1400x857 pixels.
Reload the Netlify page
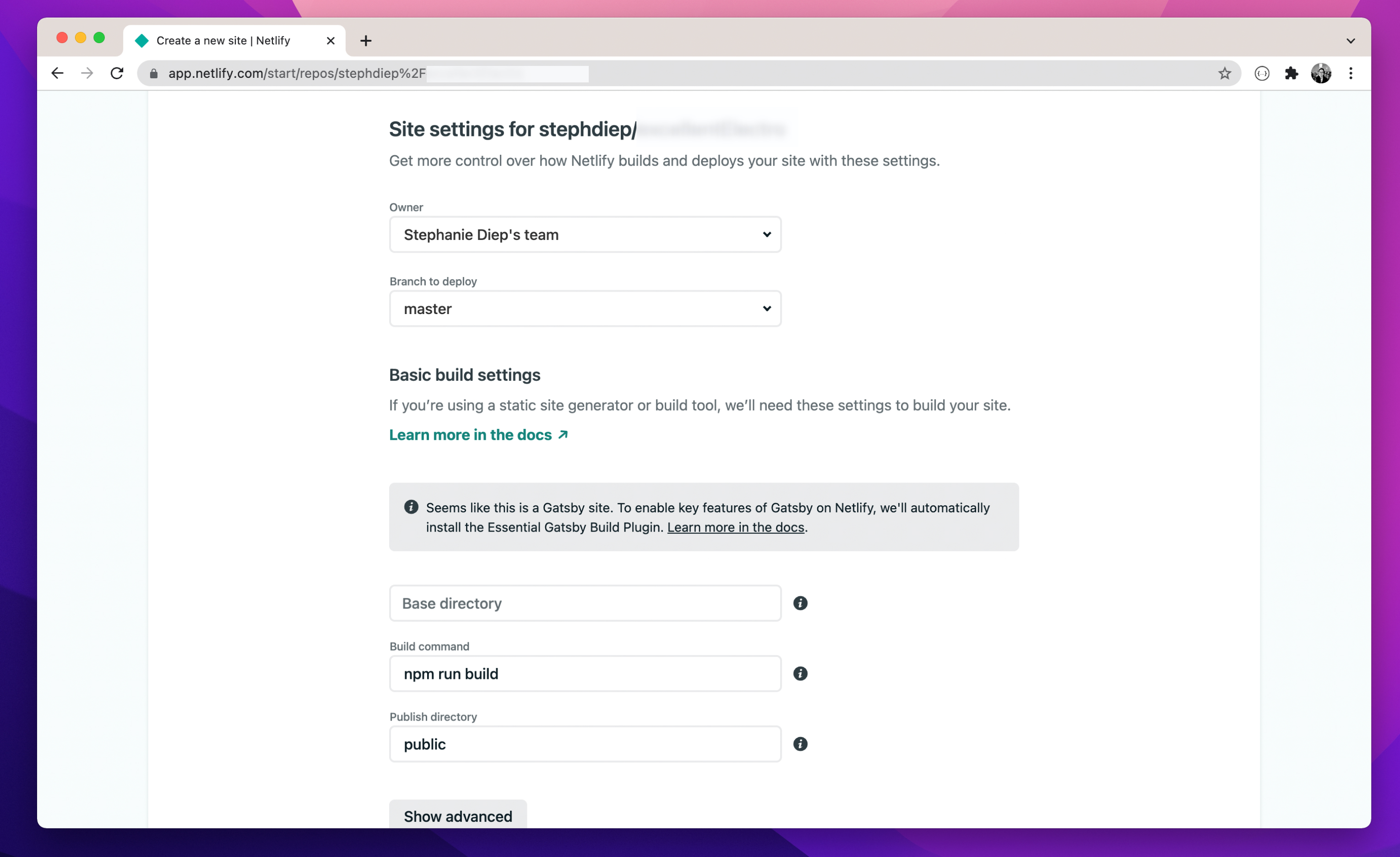(x=117, y=73)
